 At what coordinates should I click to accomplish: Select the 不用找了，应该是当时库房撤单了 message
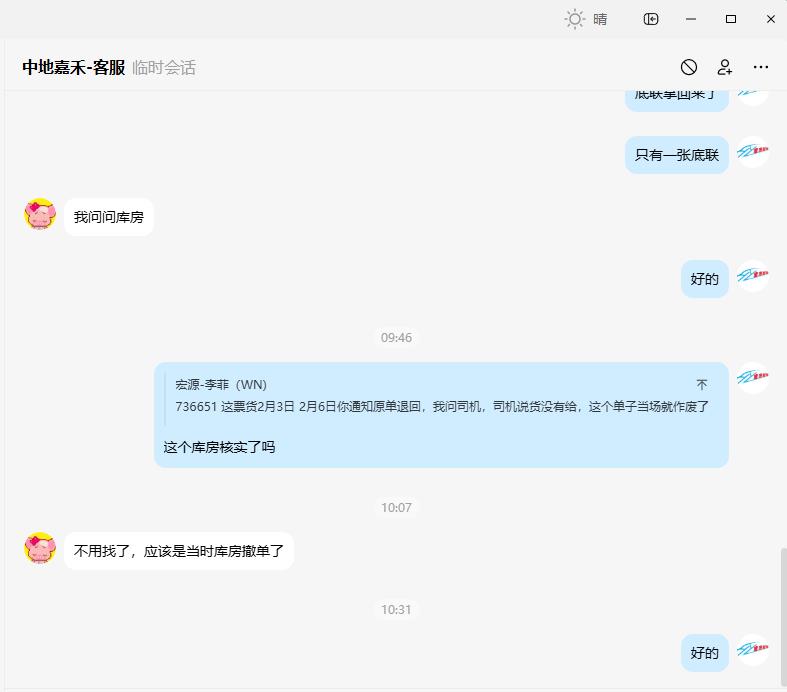pyautogui.click(x=179, y=551)
